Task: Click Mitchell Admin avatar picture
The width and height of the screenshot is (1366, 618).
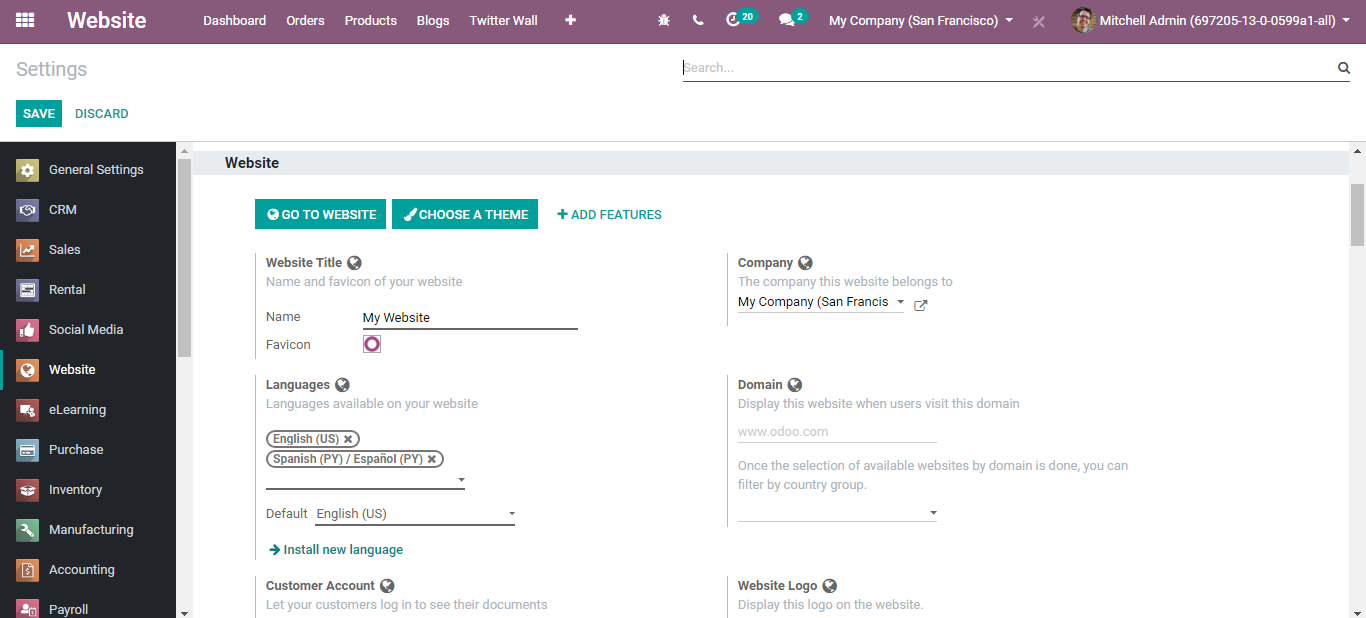Action: coord(1083,20)
